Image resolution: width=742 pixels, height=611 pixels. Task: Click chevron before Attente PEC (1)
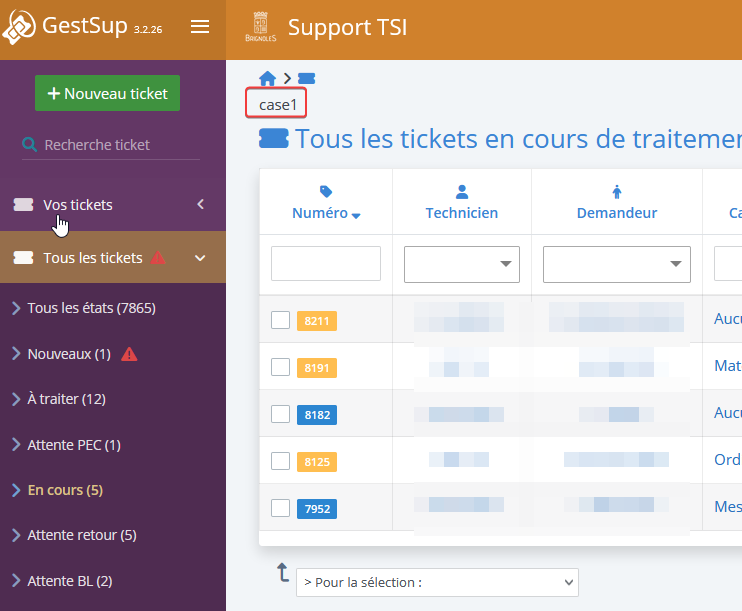pos(16,445)
